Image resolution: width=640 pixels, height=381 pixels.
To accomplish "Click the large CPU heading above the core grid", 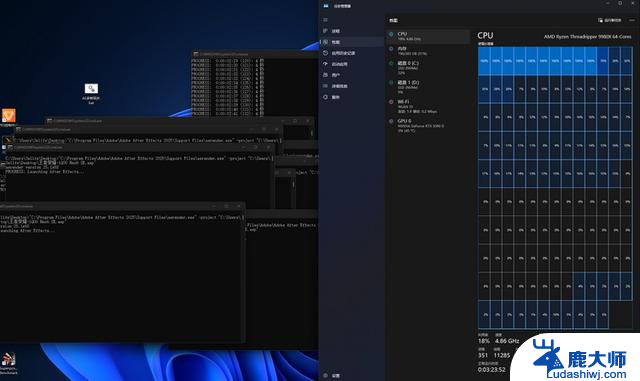I will pyautogui.click(x=485, y=36).
